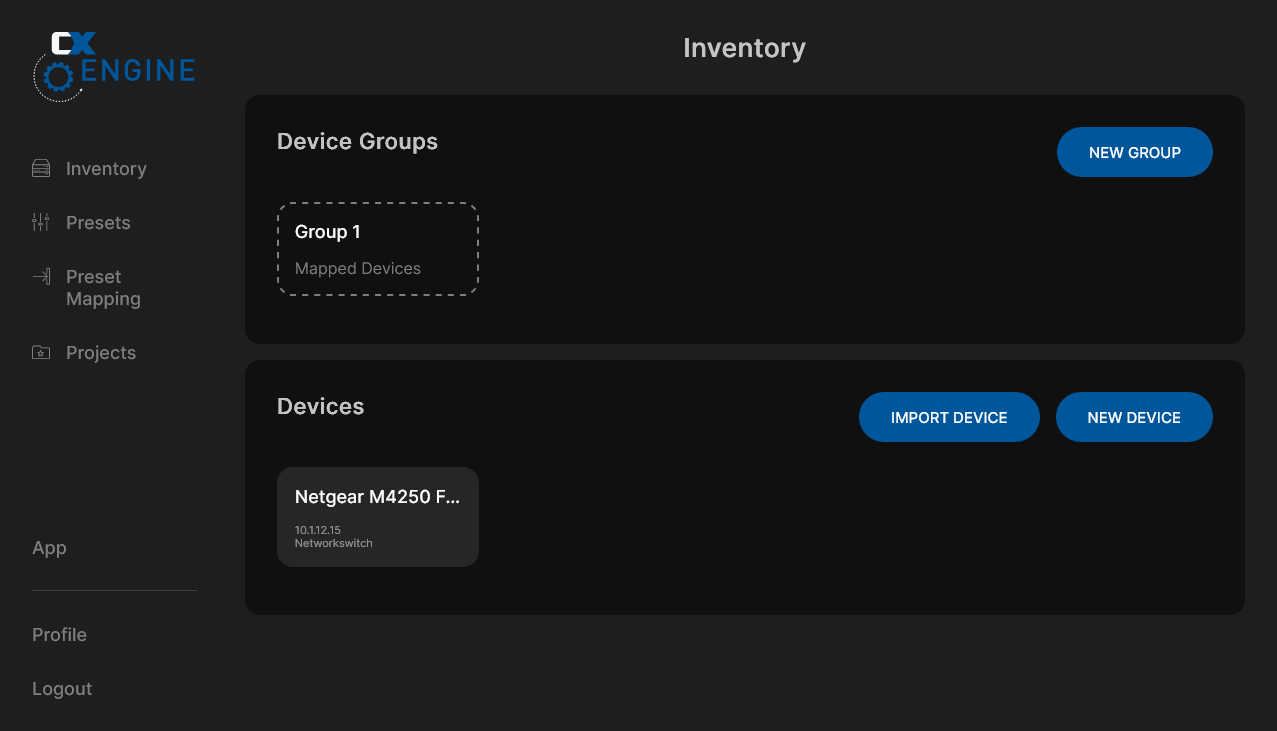Select Logout at the bottom

(61, 688)
